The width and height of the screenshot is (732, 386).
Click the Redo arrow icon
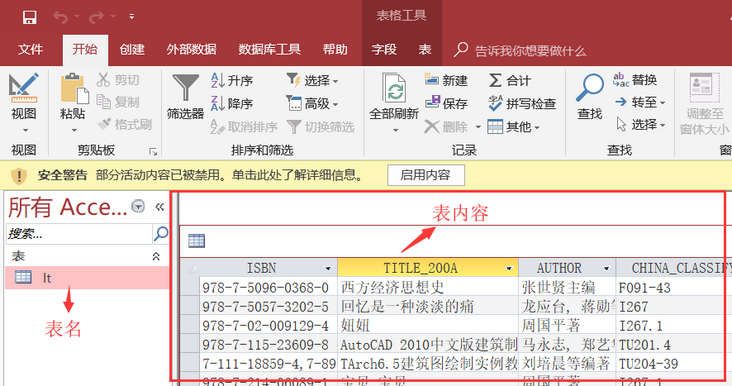[96, 17]
